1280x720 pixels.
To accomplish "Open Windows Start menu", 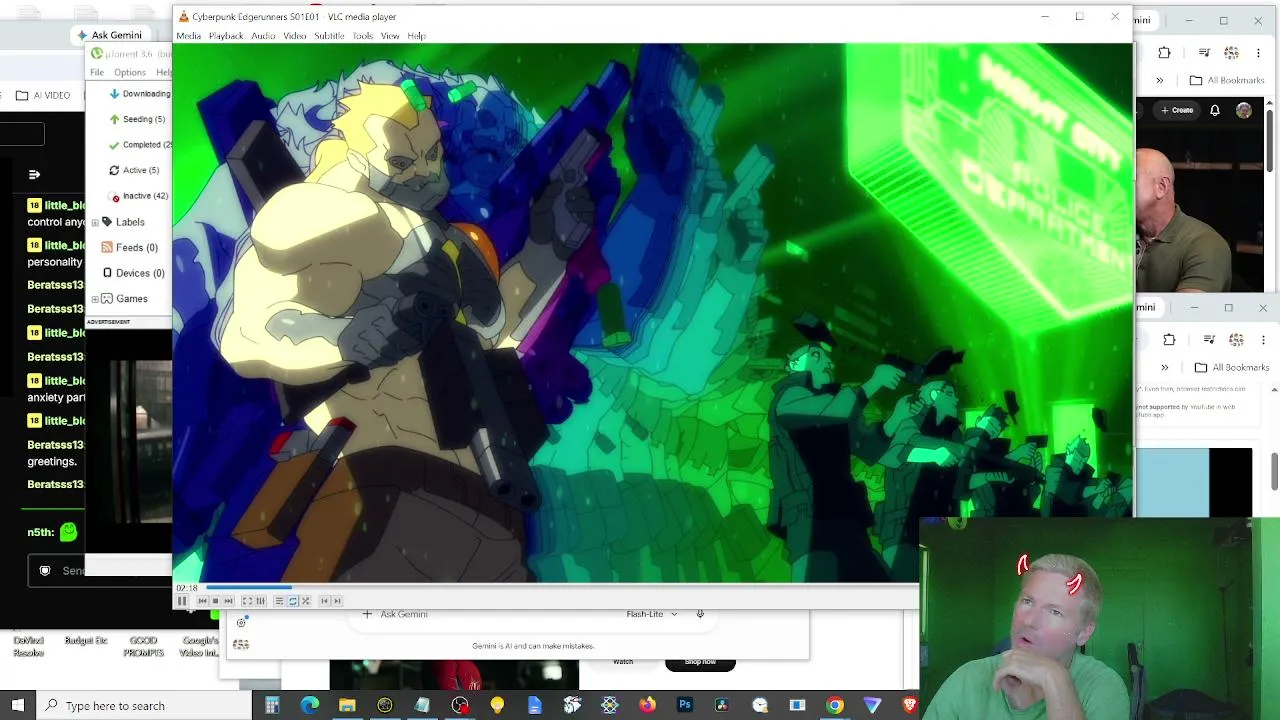I will [x=18, y=706].
